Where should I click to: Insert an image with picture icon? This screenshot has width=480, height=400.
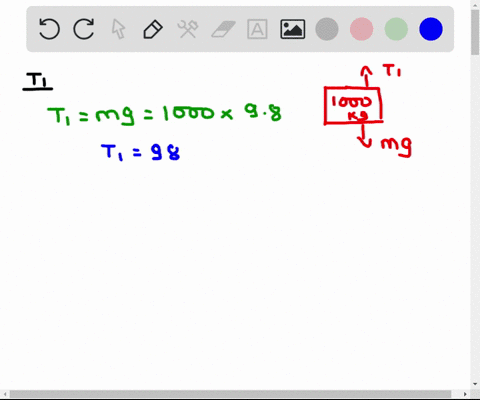click(x=293, y=29)
